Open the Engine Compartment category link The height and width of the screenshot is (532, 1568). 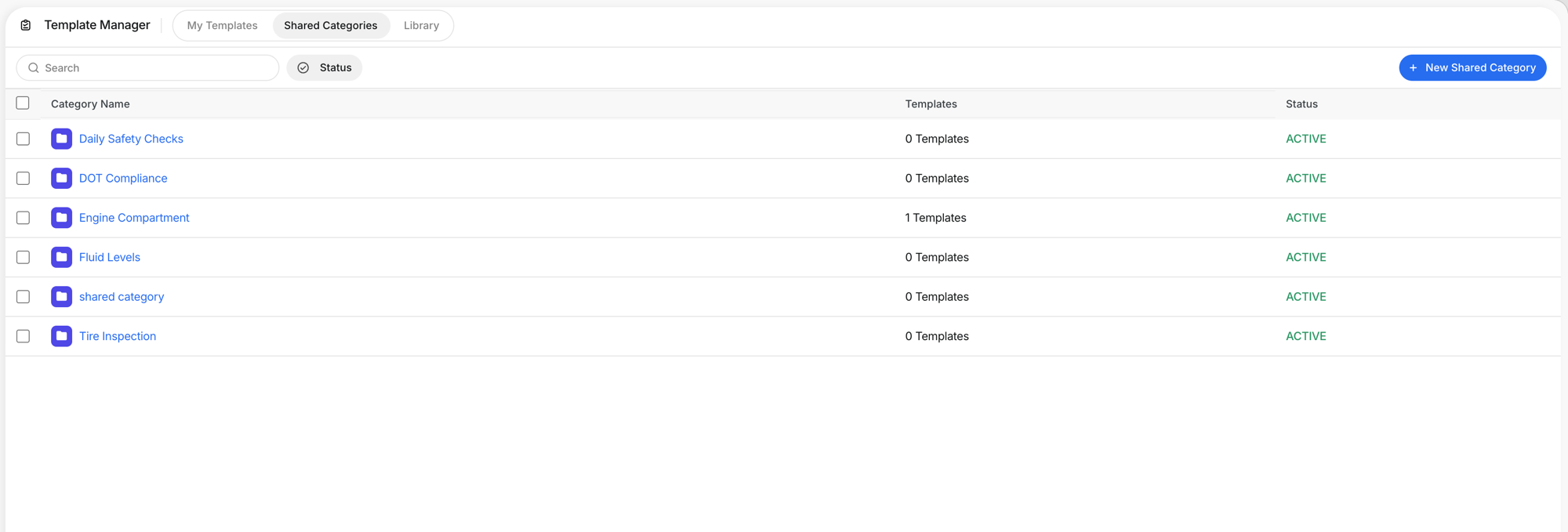[134, 218]
